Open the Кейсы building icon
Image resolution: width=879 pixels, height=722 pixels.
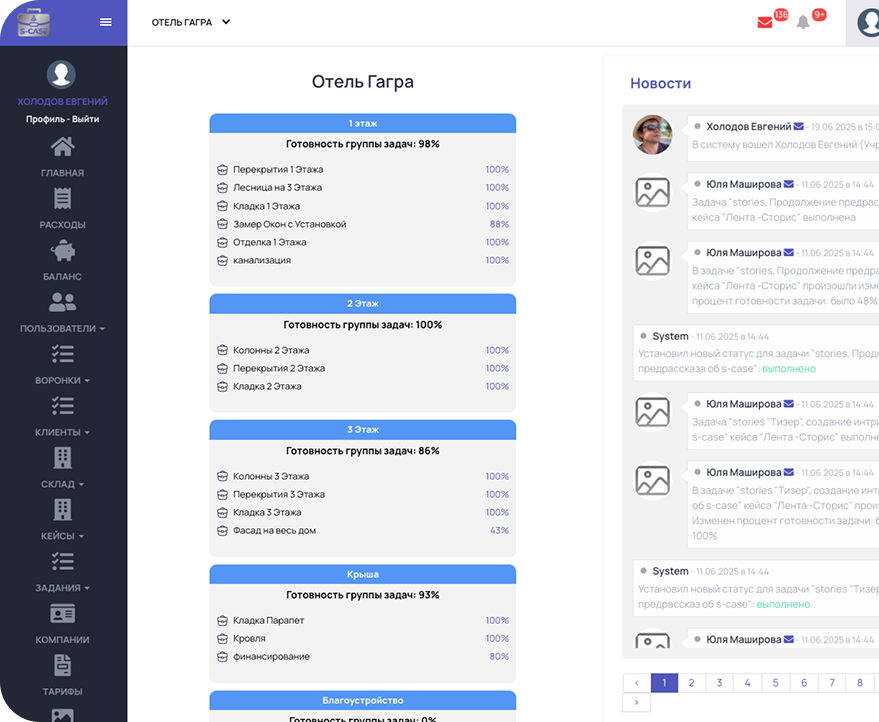click(x=62, y=510)
